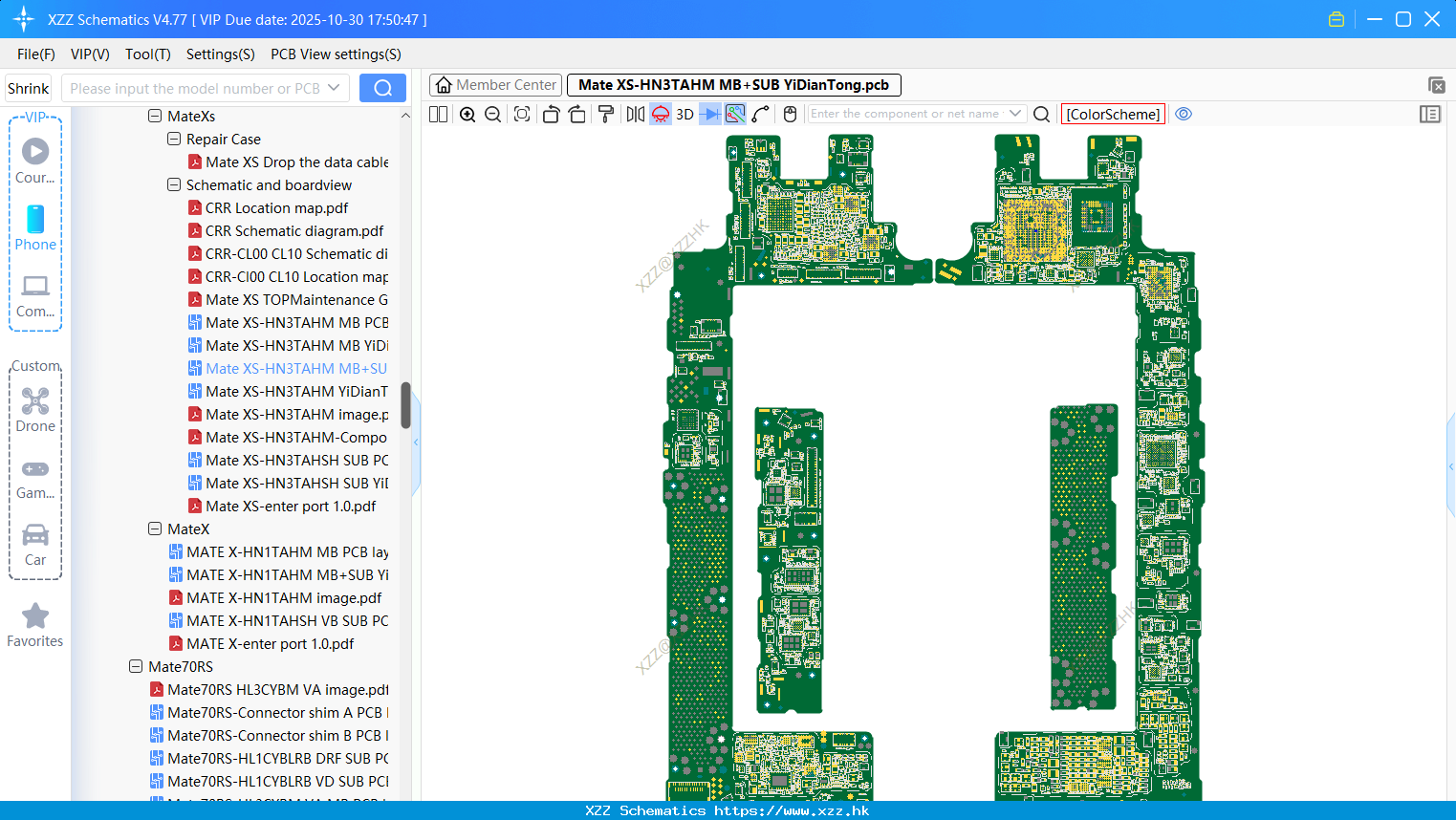1456x820 pixels.
Task: Open the Member Center tab
Action: pyautogui.click(x=495, y=85)
